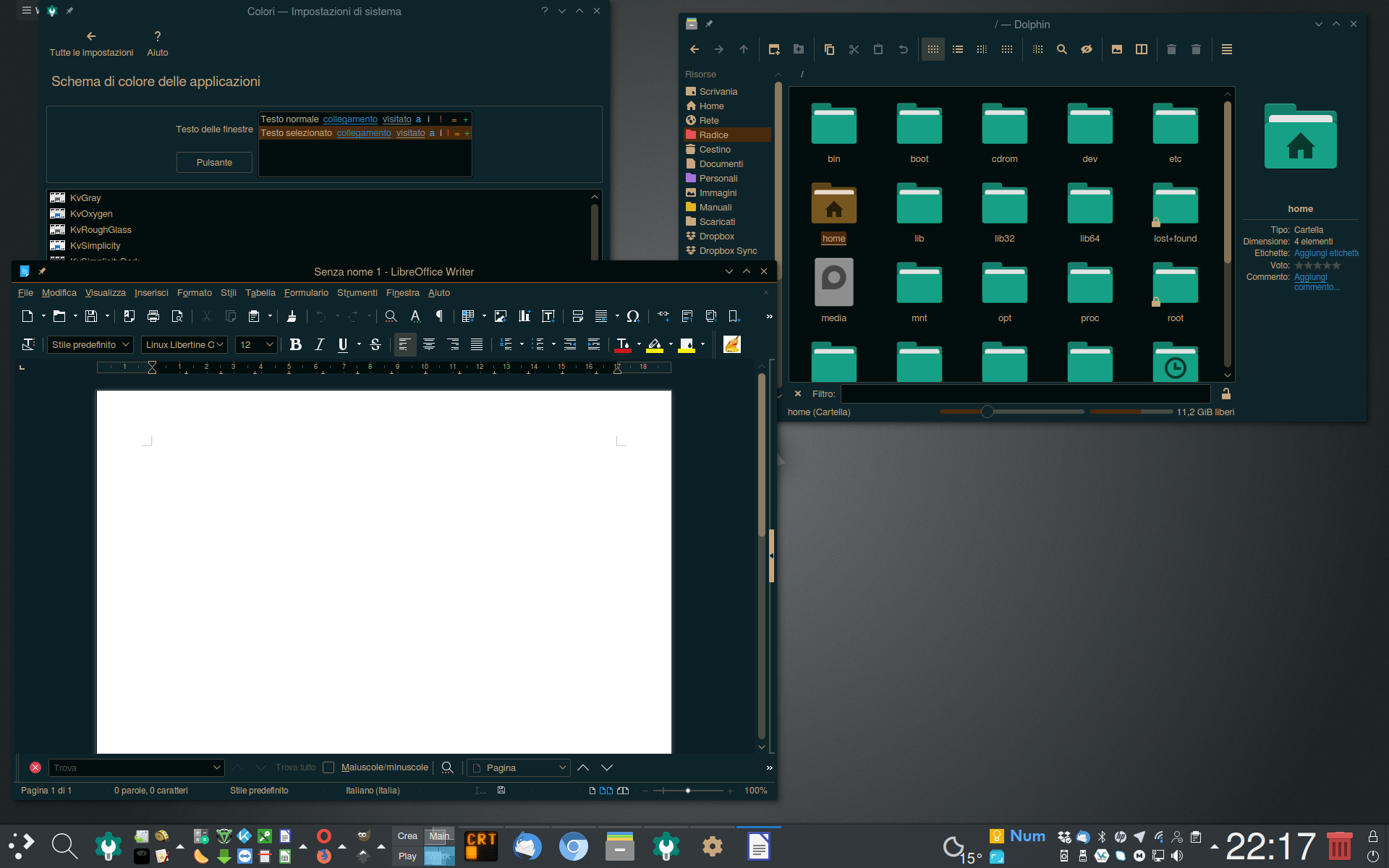Insert image icon in Writer toolbar
Screen dimensions: 1389x868
500,316
